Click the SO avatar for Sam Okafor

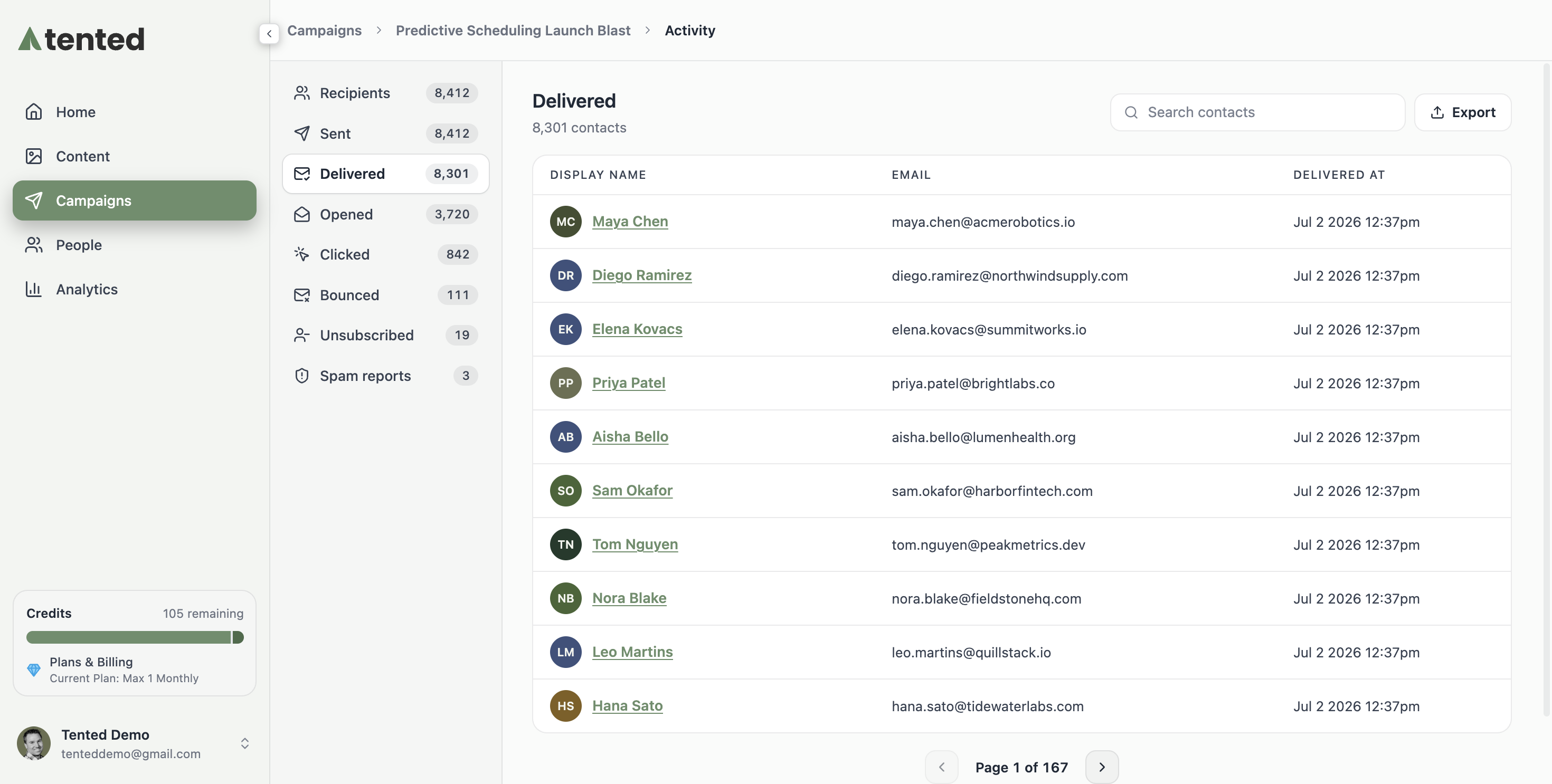pyautogui.click(x=565, y=491)
